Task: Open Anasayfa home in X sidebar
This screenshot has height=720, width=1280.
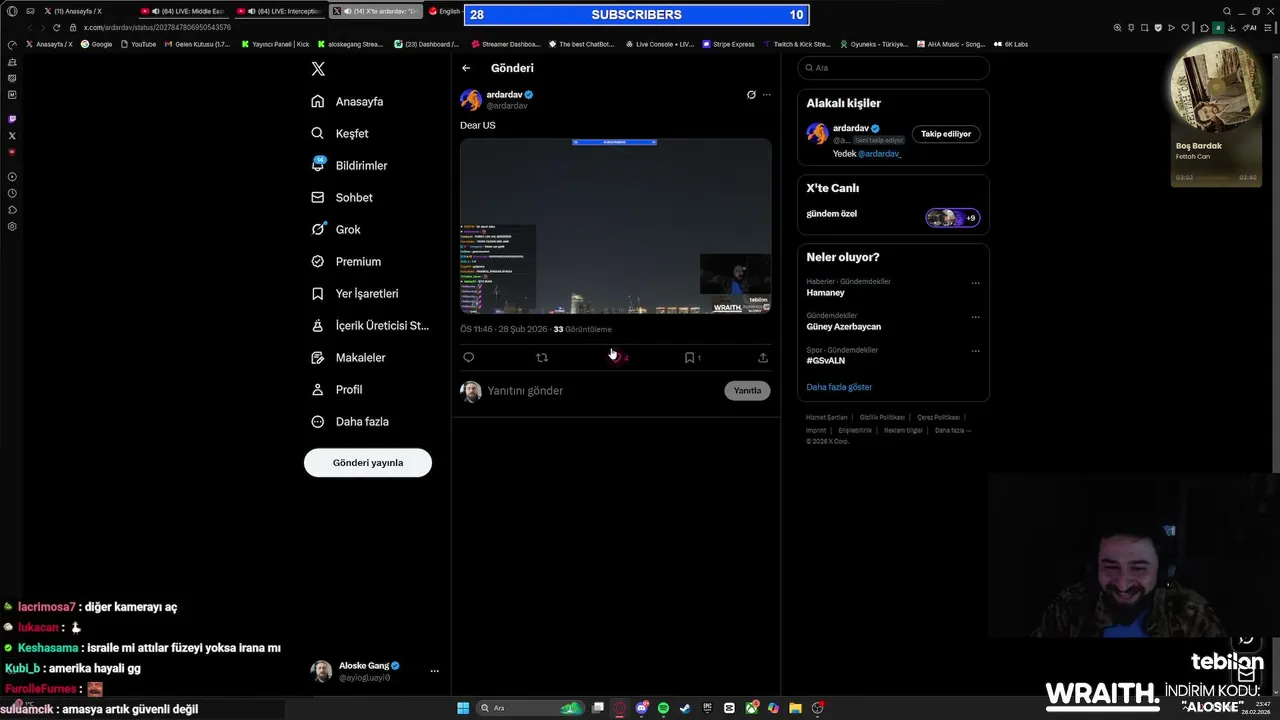Action: click(x=348, y=101)
